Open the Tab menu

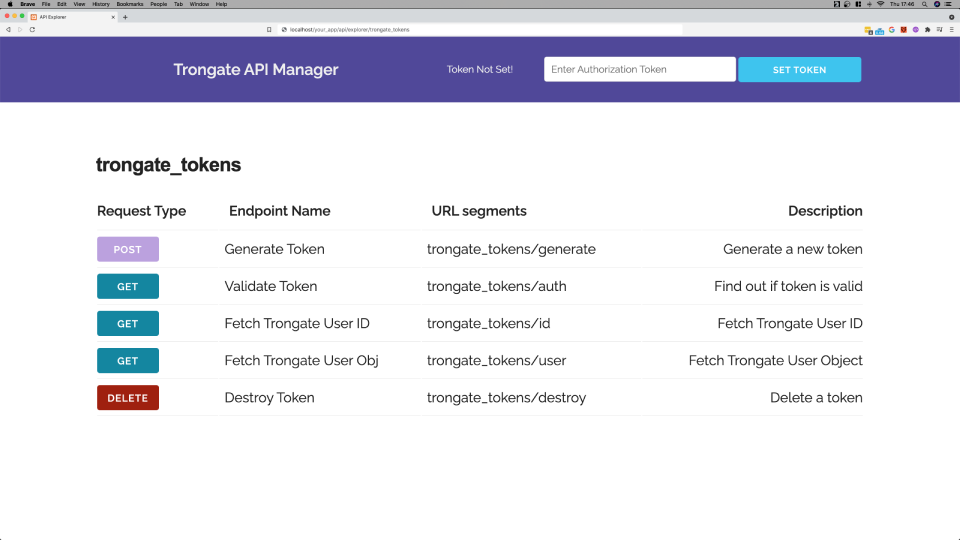[x=178, y=4]
